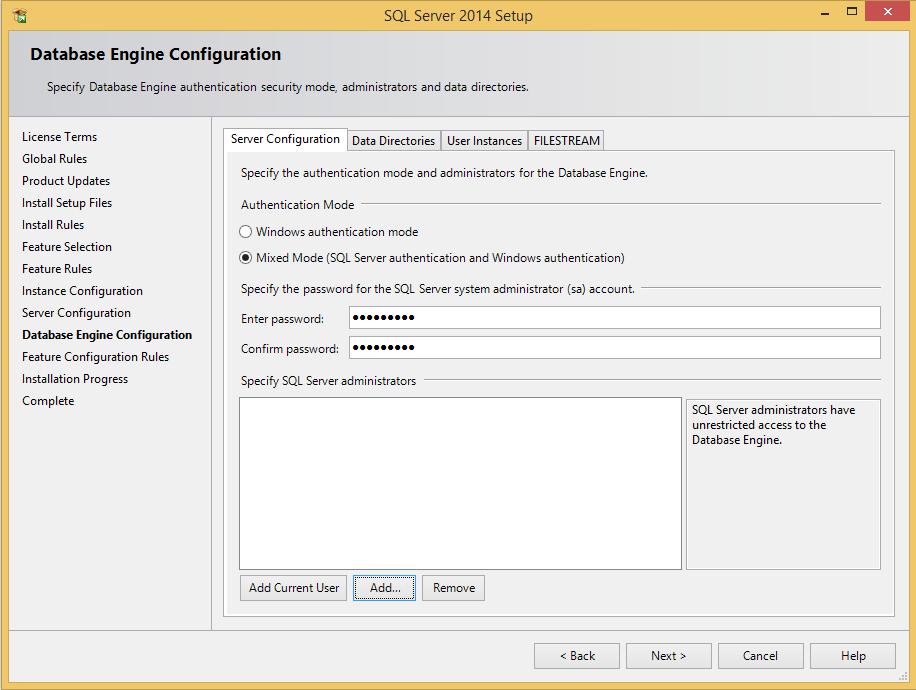
Task: Click Feature Configuration Rules step
Action: [95, 357]
